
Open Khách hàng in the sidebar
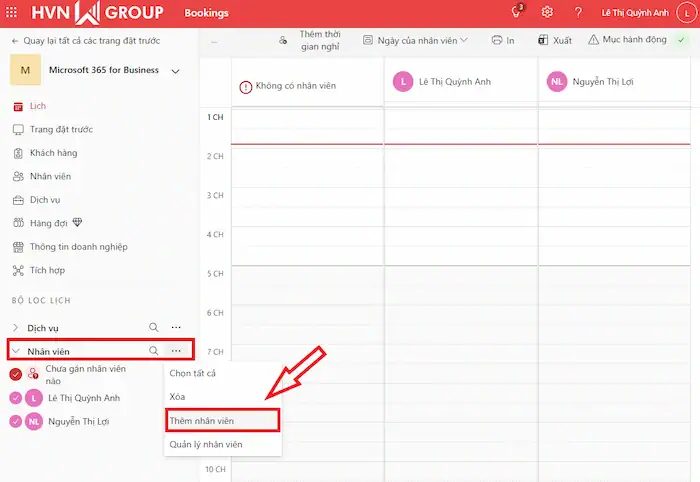(x=52, y=153)
